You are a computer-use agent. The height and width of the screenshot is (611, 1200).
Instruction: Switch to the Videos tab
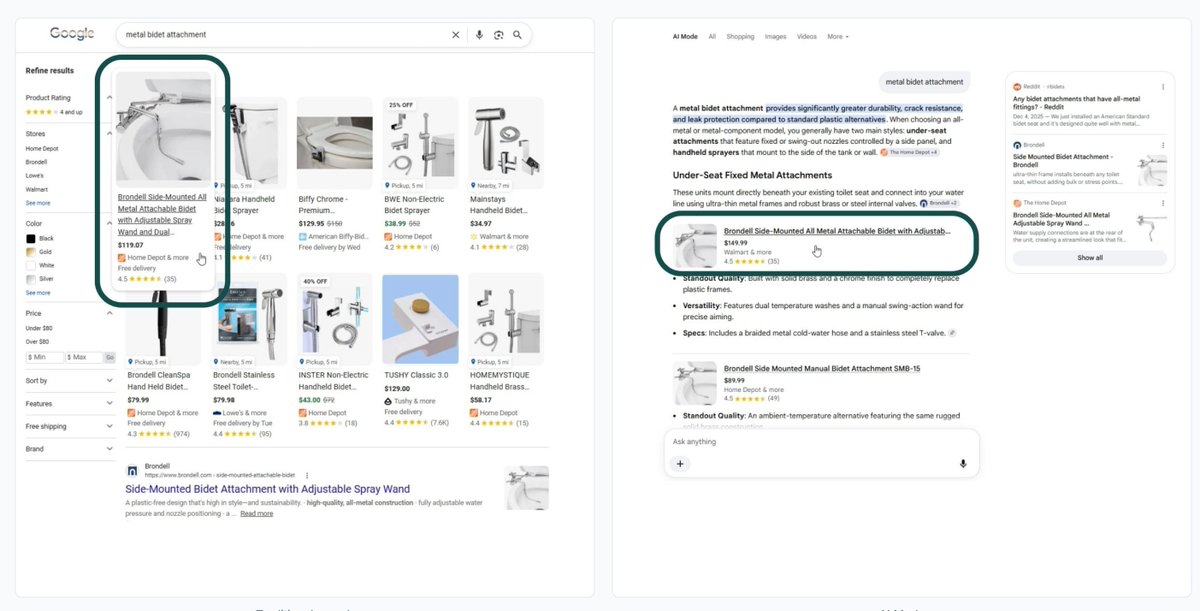tap(806, 37)
